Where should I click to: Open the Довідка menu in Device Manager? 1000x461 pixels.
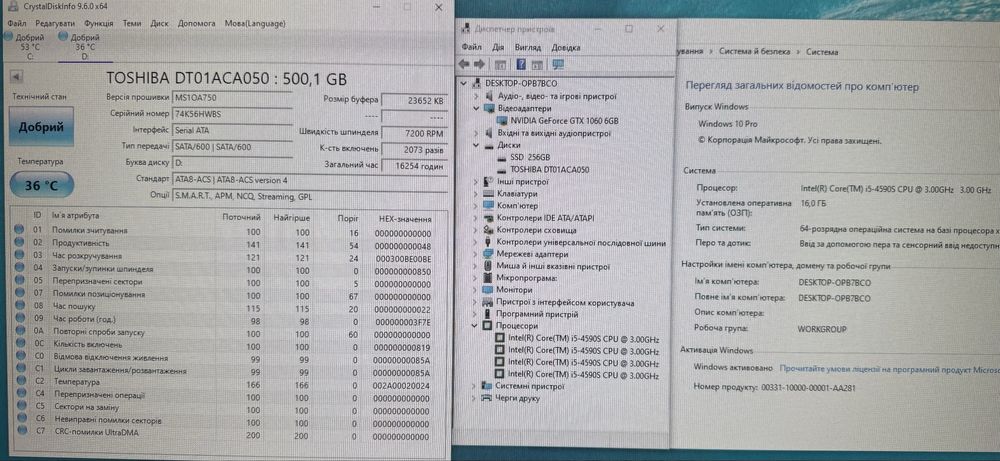(x=566, y=48)
